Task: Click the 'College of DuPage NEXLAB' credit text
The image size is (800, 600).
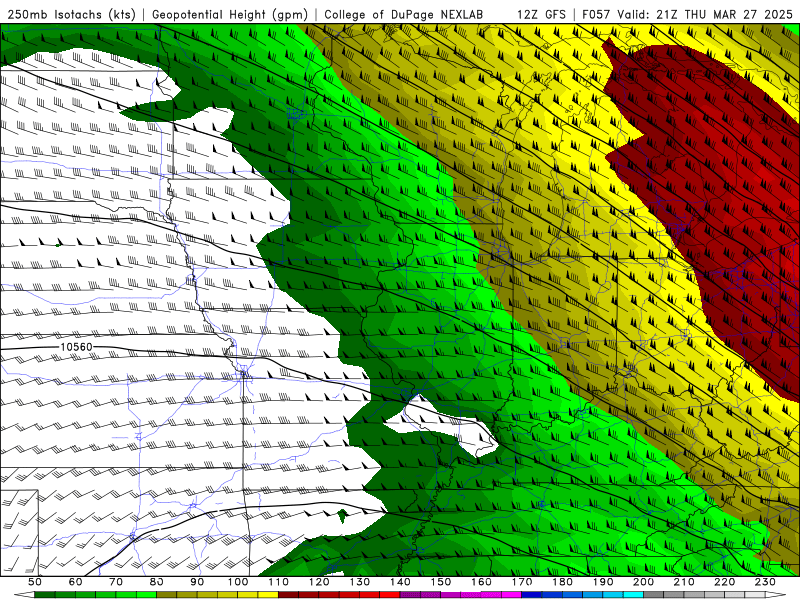Action: (x=404, y=15)
